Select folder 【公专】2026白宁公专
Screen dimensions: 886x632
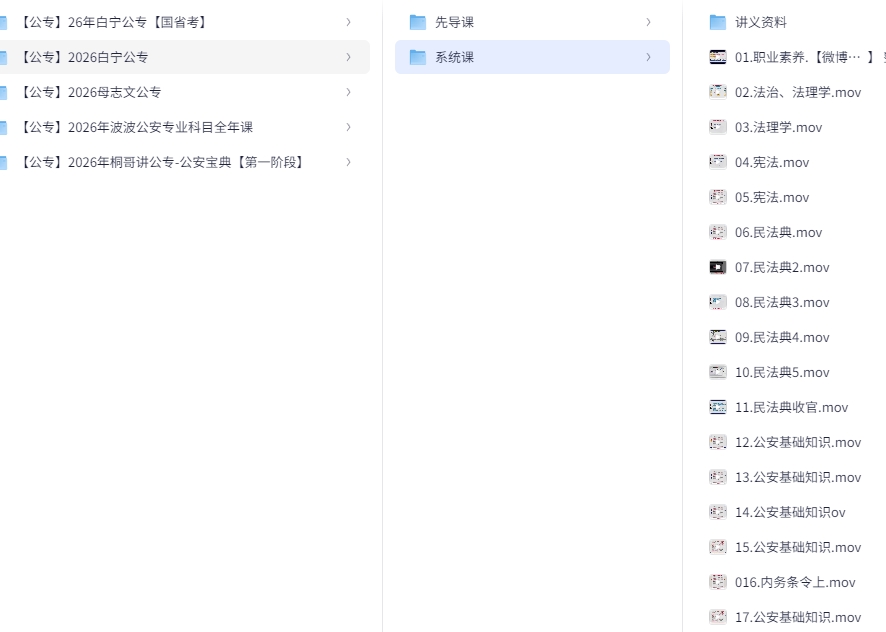(85, 57)
